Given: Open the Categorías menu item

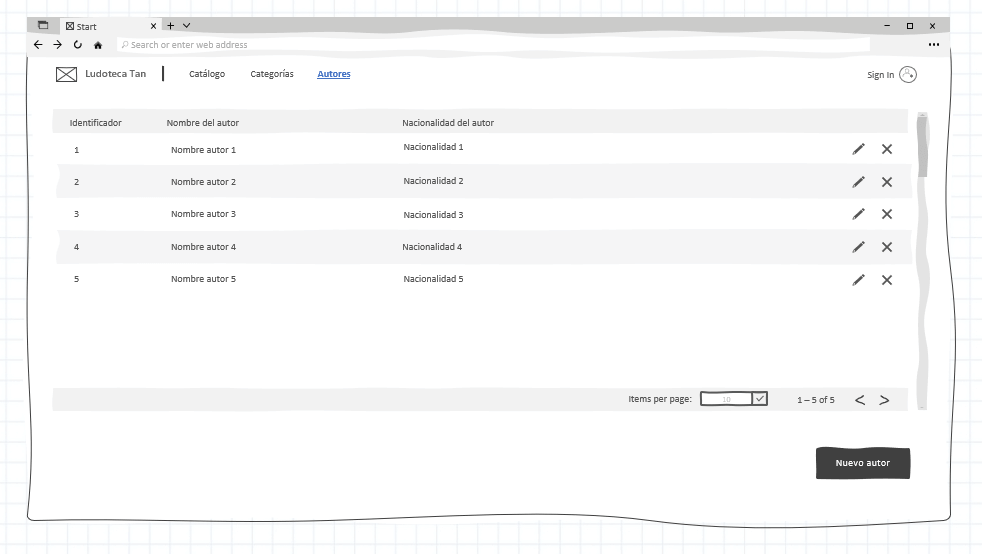Looking at the screenshot, I should 272,74.
